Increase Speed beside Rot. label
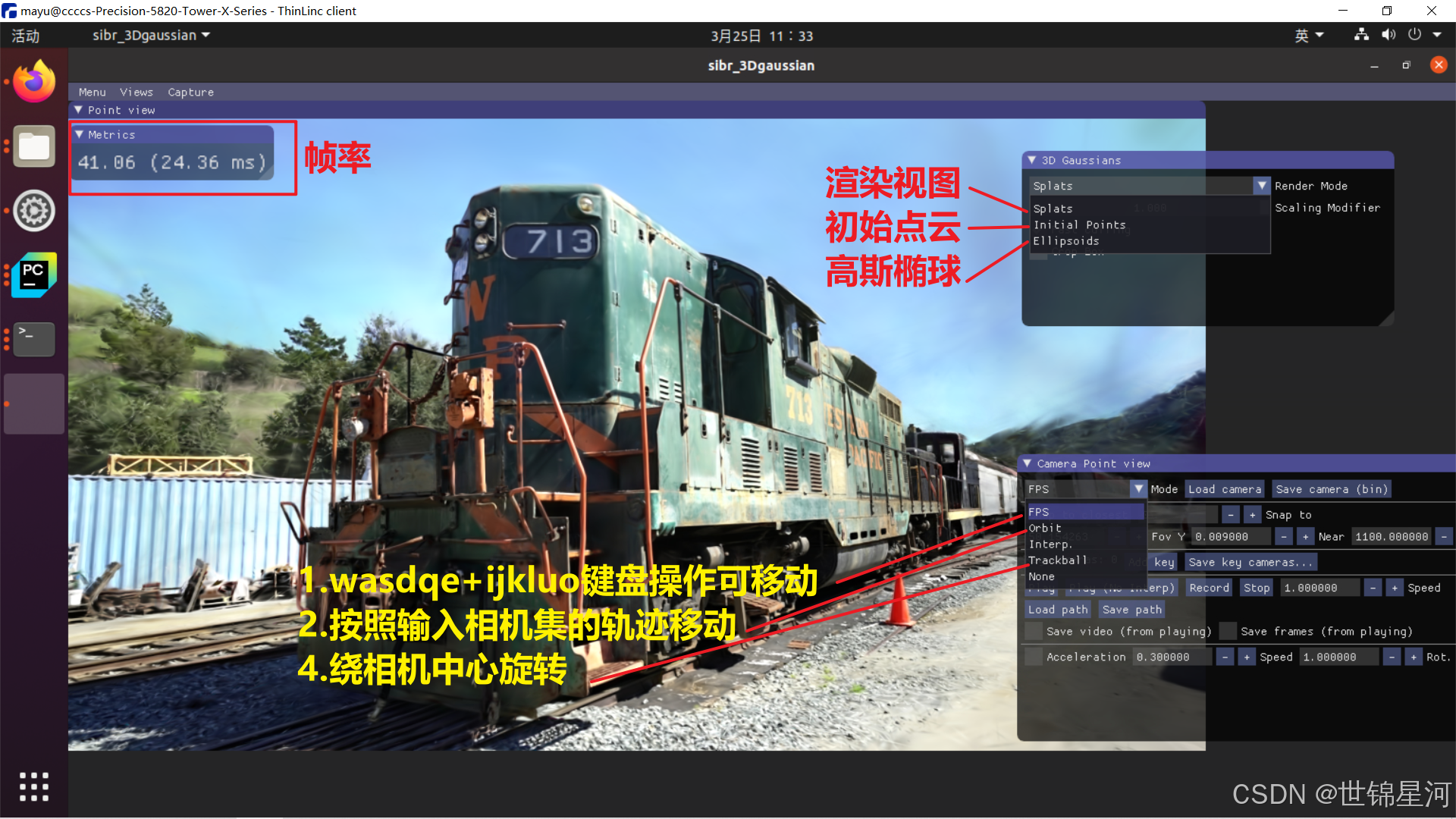This screenshot has width=1456, height=819. point(1414,657)
